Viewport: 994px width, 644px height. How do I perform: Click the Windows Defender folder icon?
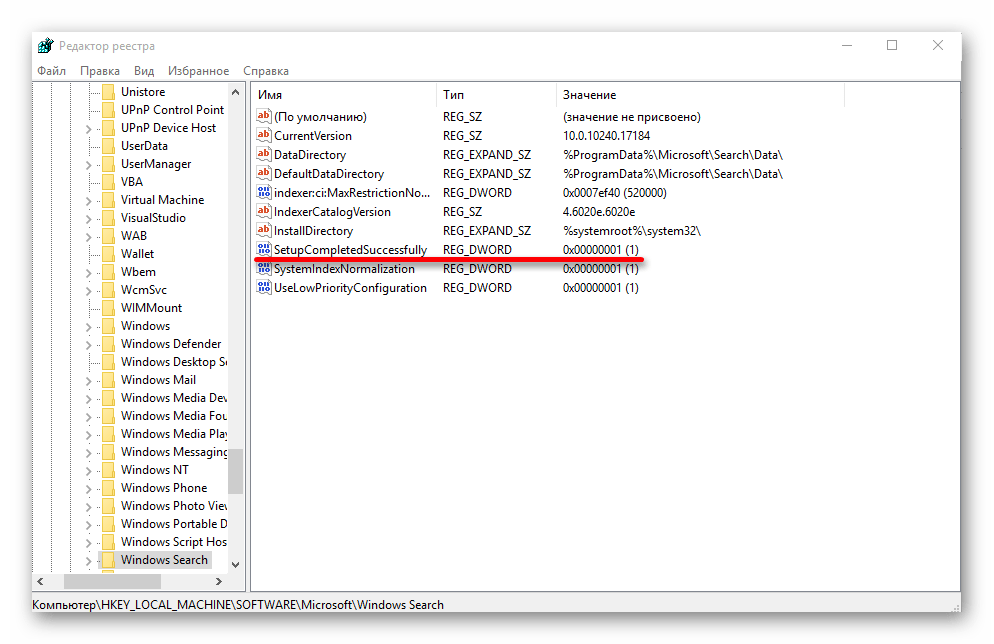108,344
